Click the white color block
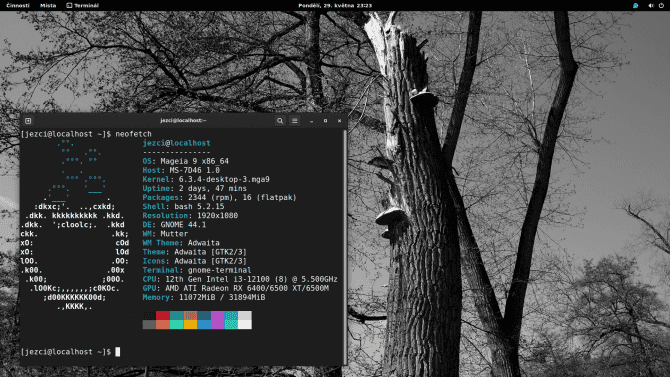The width and height of the screenshot is (670, 377). (x=245, y=324)
